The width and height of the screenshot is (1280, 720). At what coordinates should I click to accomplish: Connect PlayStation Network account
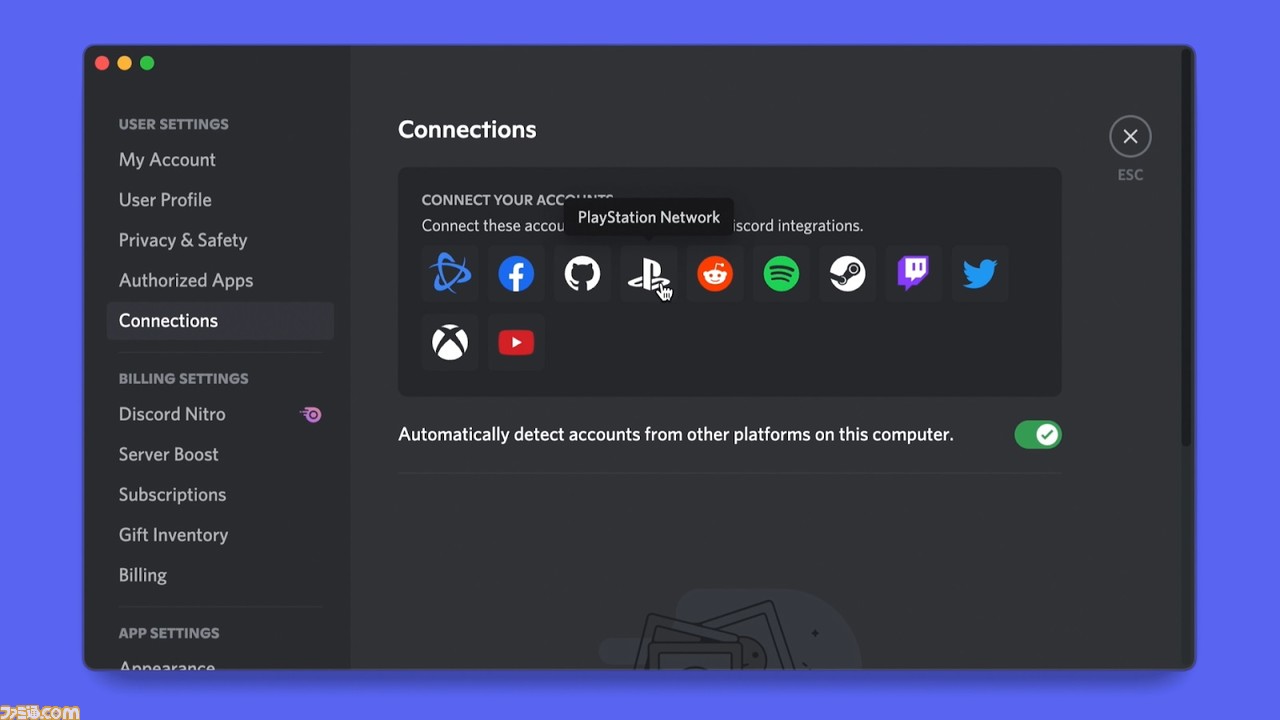(648, 274)
